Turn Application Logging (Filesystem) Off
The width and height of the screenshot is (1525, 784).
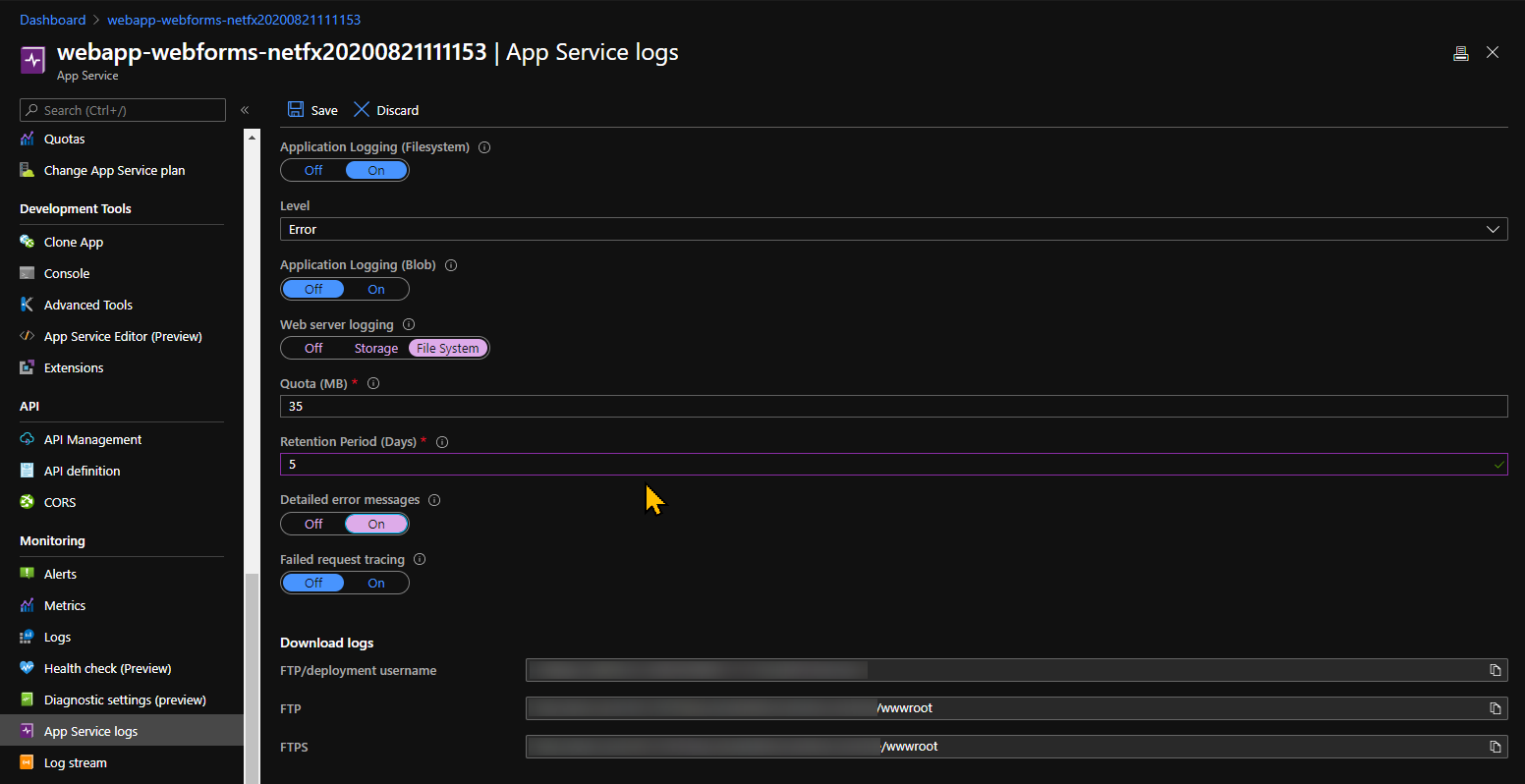tap(313, 170)
